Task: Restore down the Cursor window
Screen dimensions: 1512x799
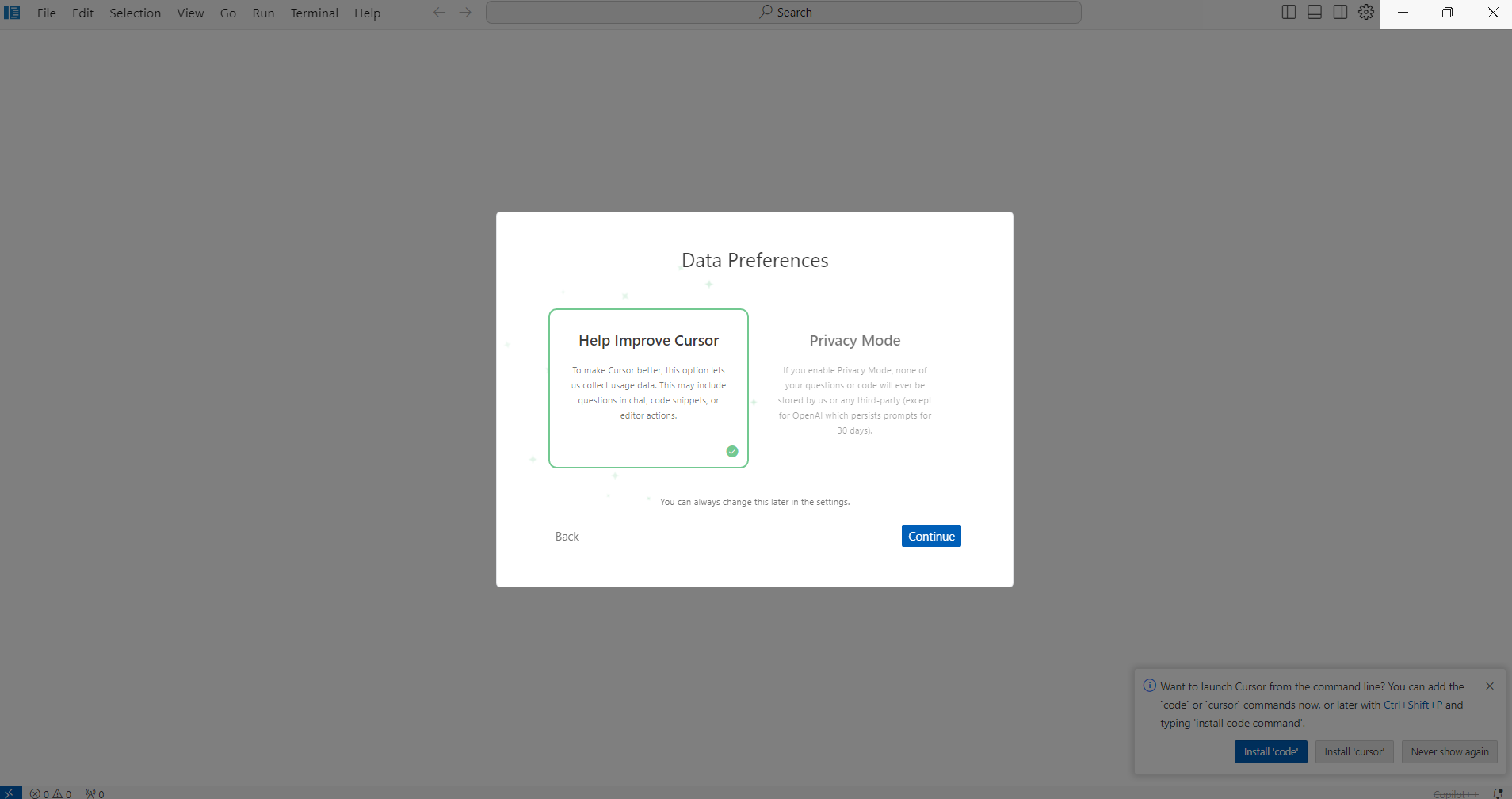Action: 1447,13
